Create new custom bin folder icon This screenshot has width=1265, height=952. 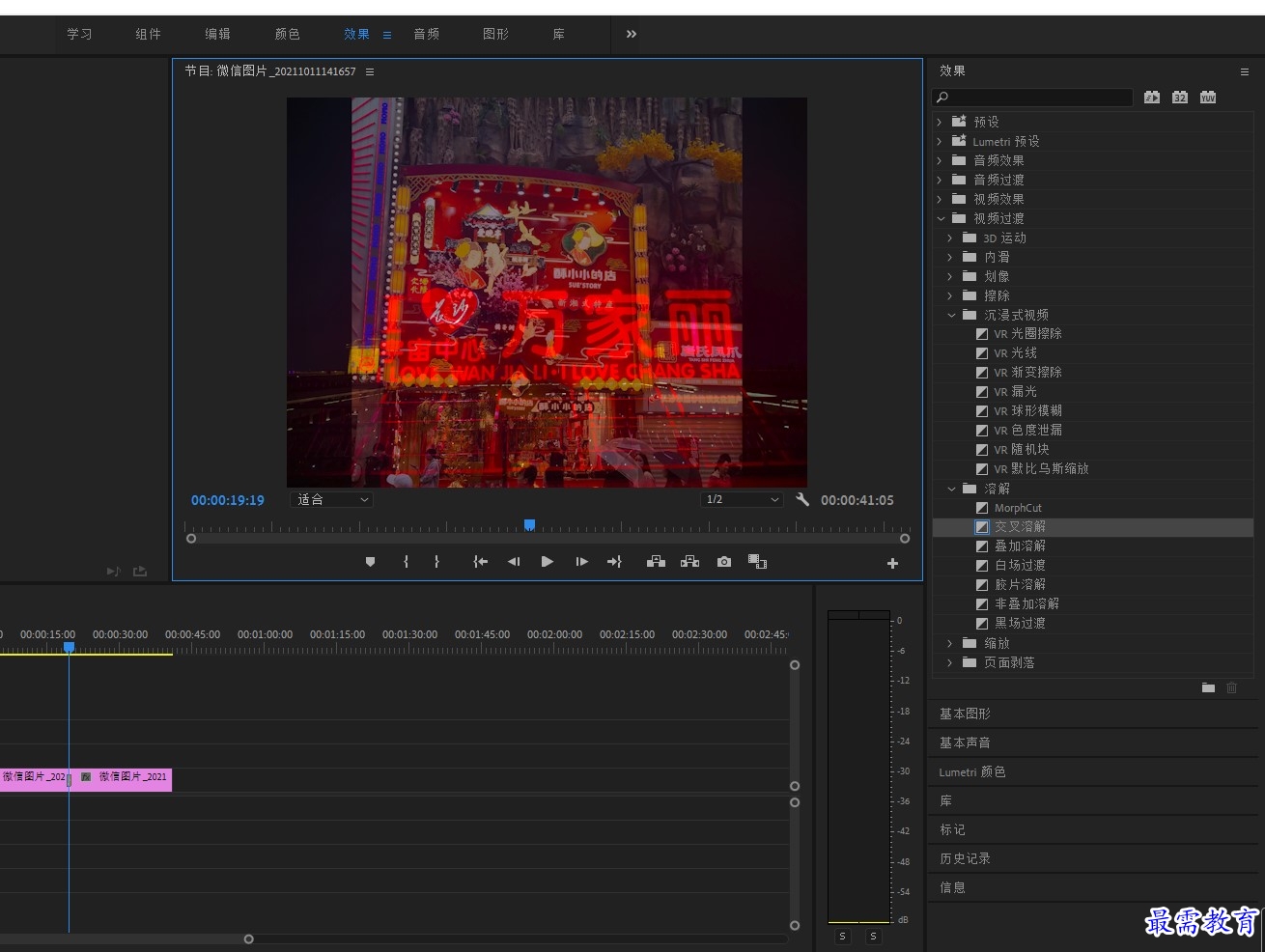[1208, 687]
